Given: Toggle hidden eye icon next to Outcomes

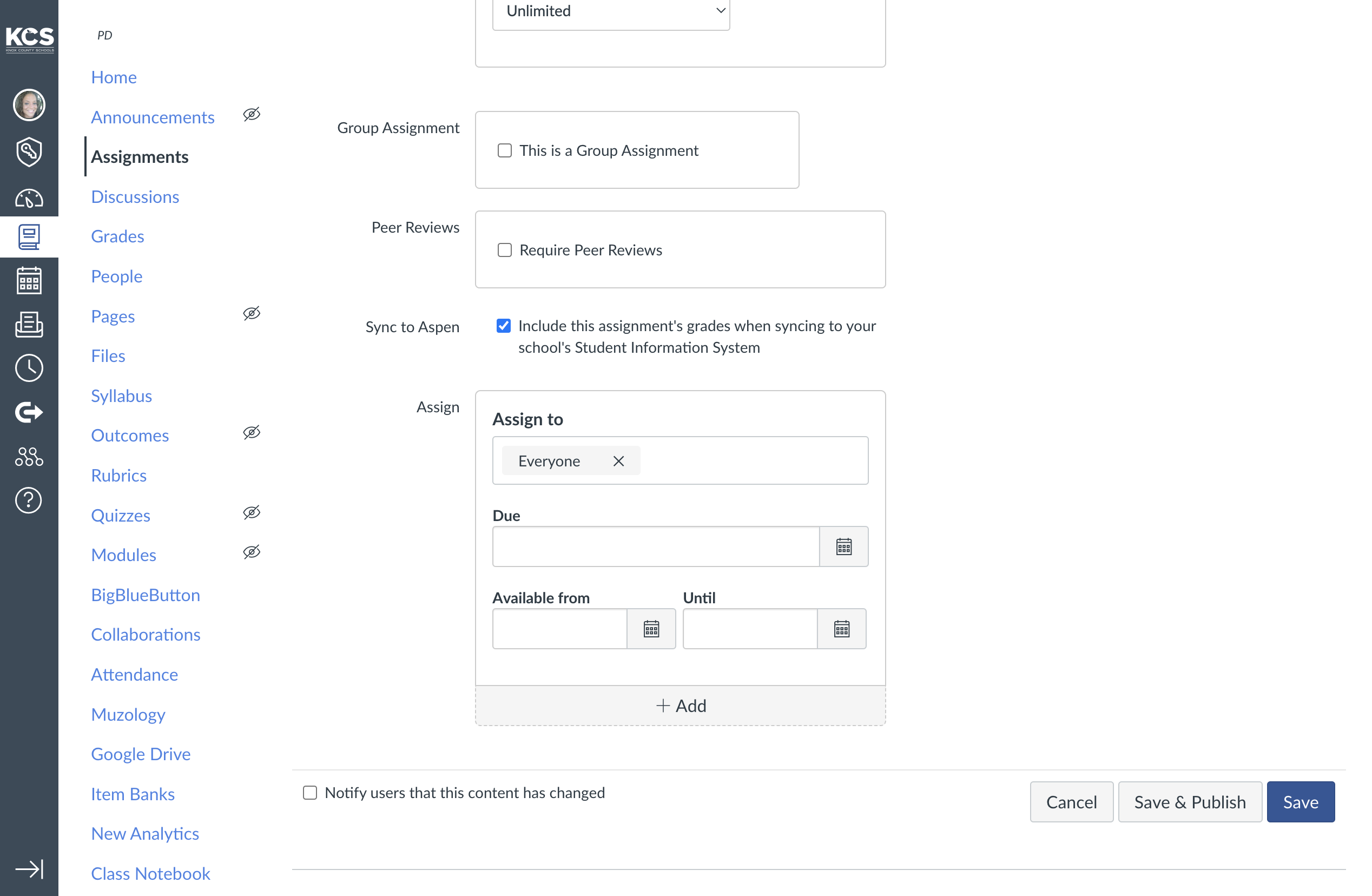Looking at the screenshot, I should 252,432.
